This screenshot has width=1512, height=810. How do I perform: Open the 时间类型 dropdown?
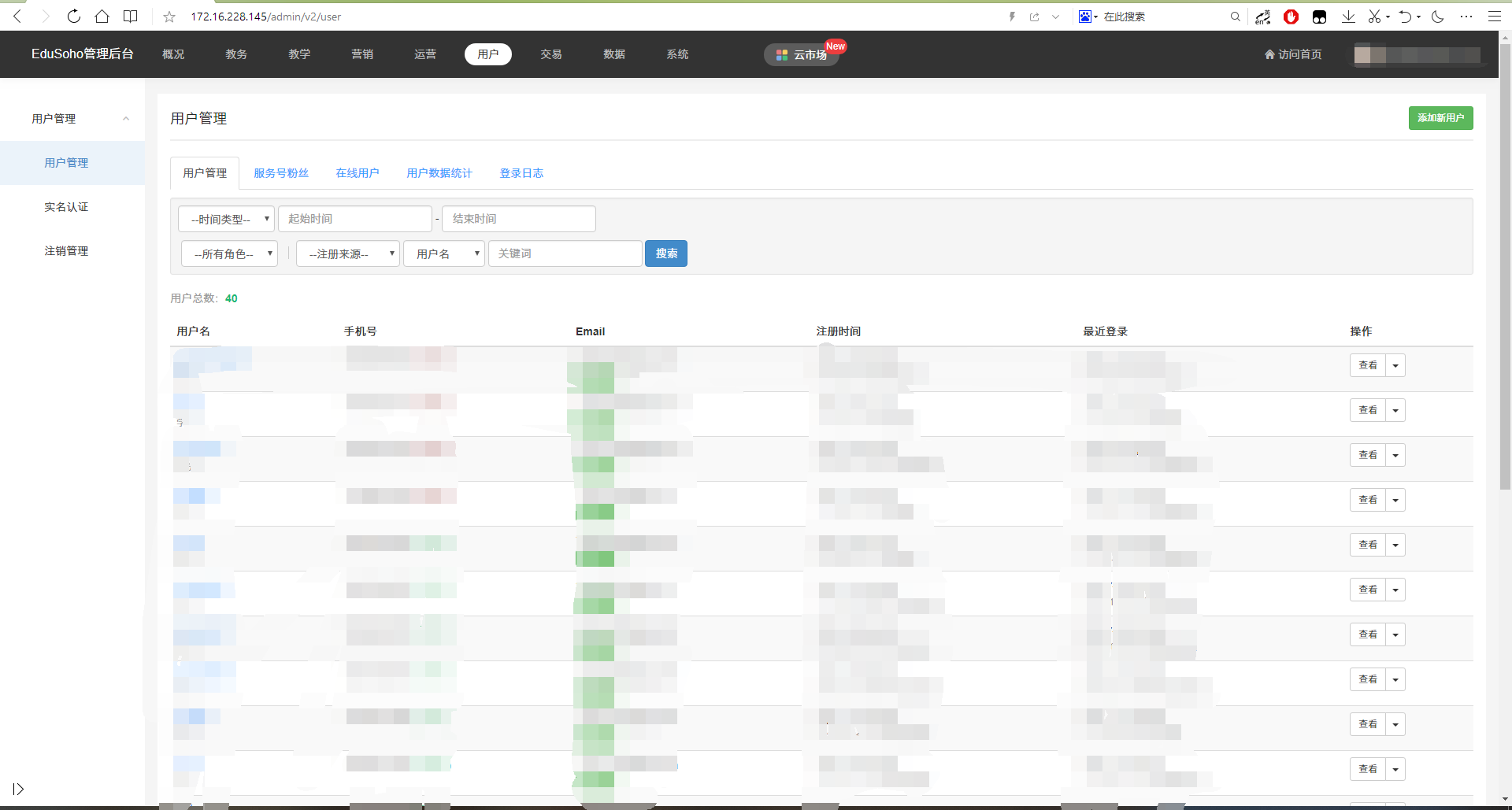[x=226, y=219]
